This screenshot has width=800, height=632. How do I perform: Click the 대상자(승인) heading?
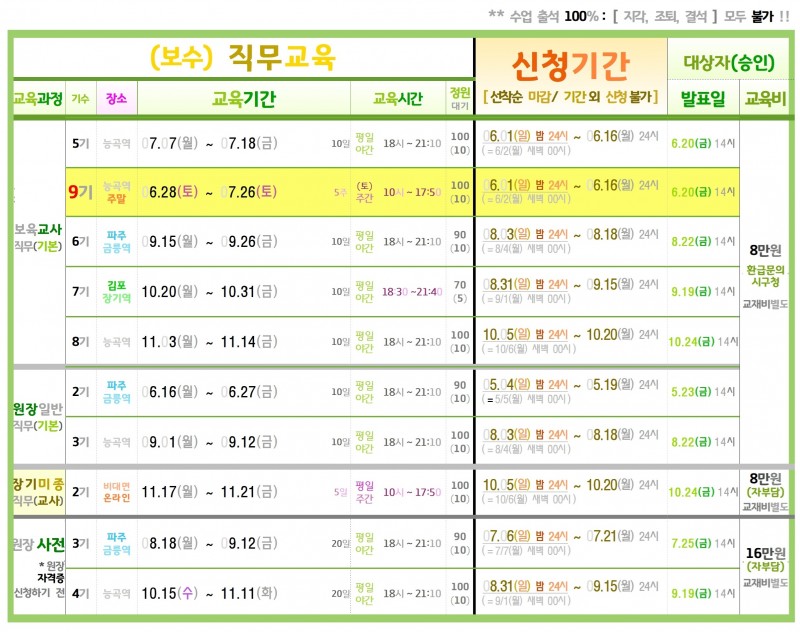click(x=729, y=62)
